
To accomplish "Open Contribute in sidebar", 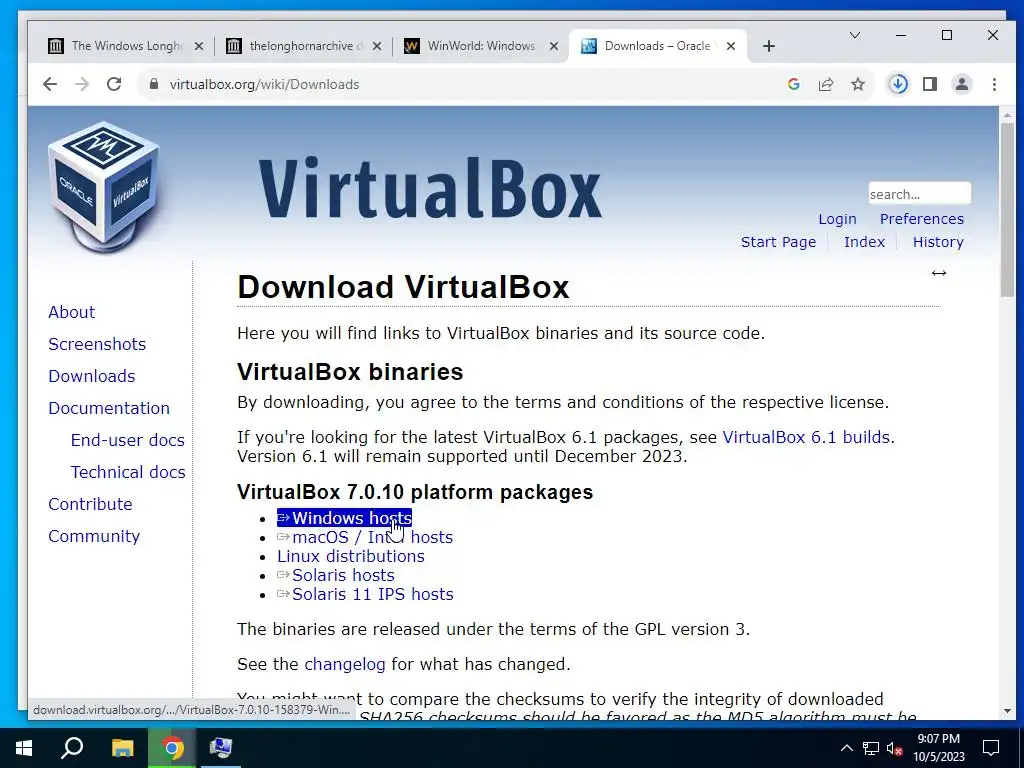I will point(90,504).
